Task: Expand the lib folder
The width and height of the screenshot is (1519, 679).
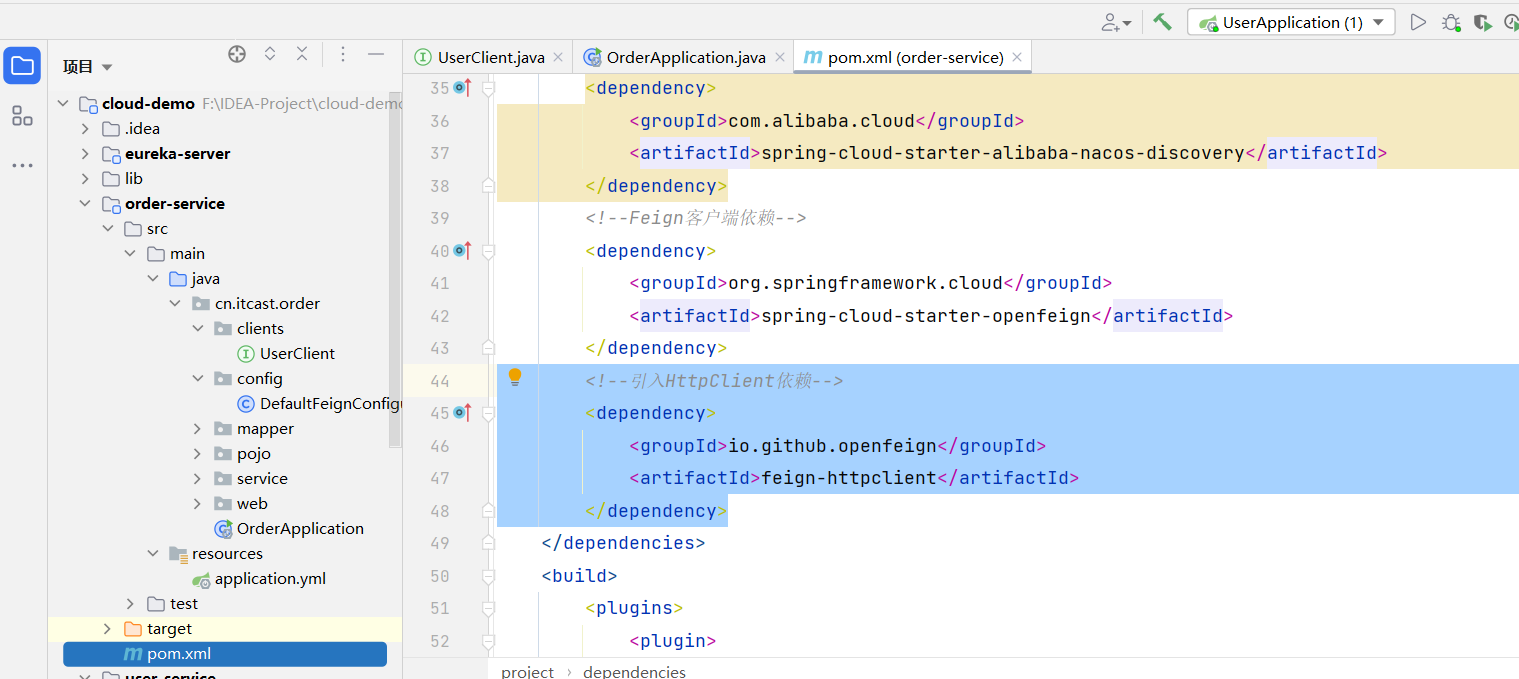Action: 86,179
